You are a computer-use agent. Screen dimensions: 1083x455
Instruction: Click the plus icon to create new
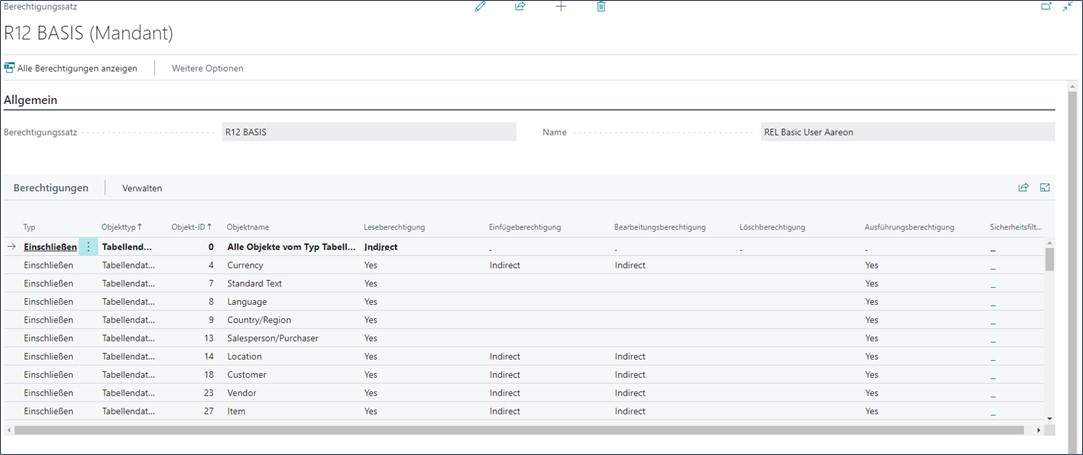560,7
